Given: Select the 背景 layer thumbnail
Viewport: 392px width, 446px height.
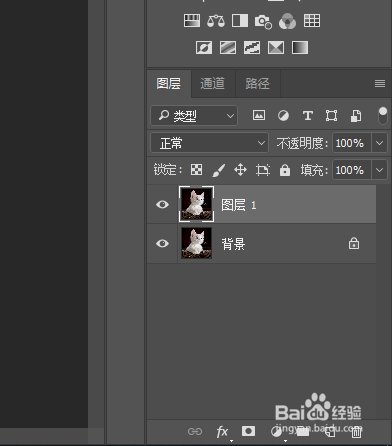Looking at the screenshot, I should click(197, 243).
